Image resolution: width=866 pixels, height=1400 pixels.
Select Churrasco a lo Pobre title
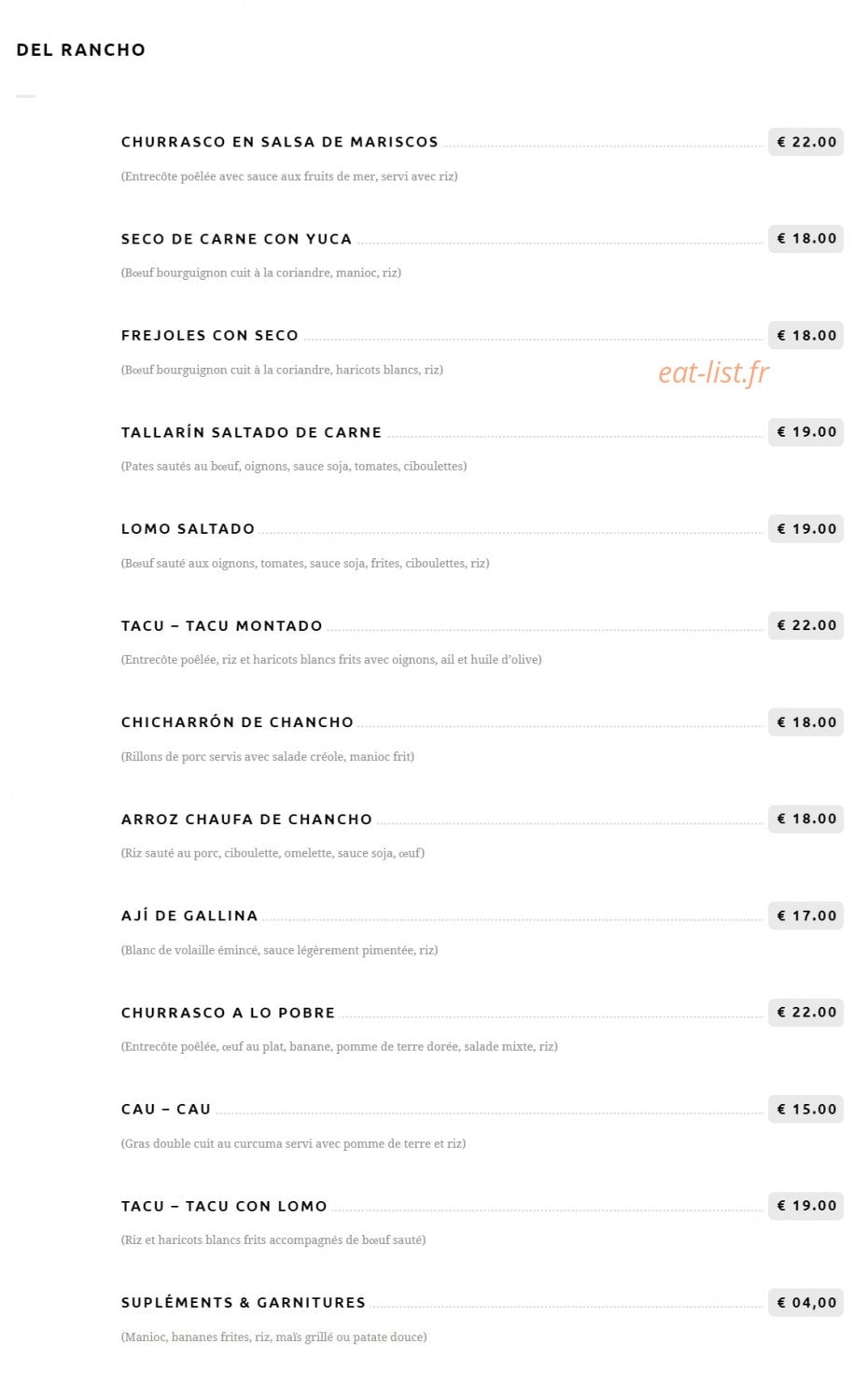(228, 1013)
